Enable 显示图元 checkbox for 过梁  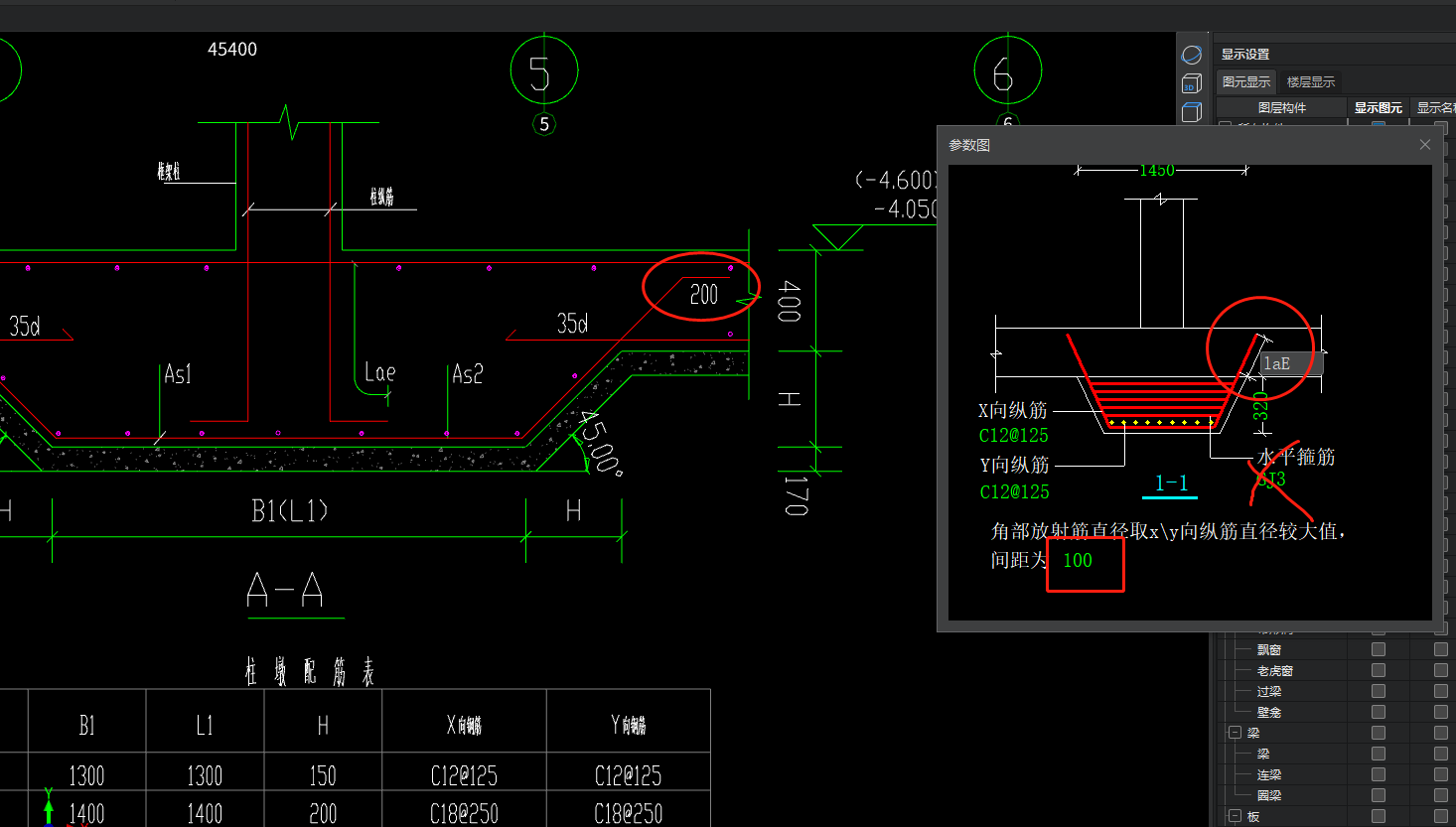point(1379,691)
